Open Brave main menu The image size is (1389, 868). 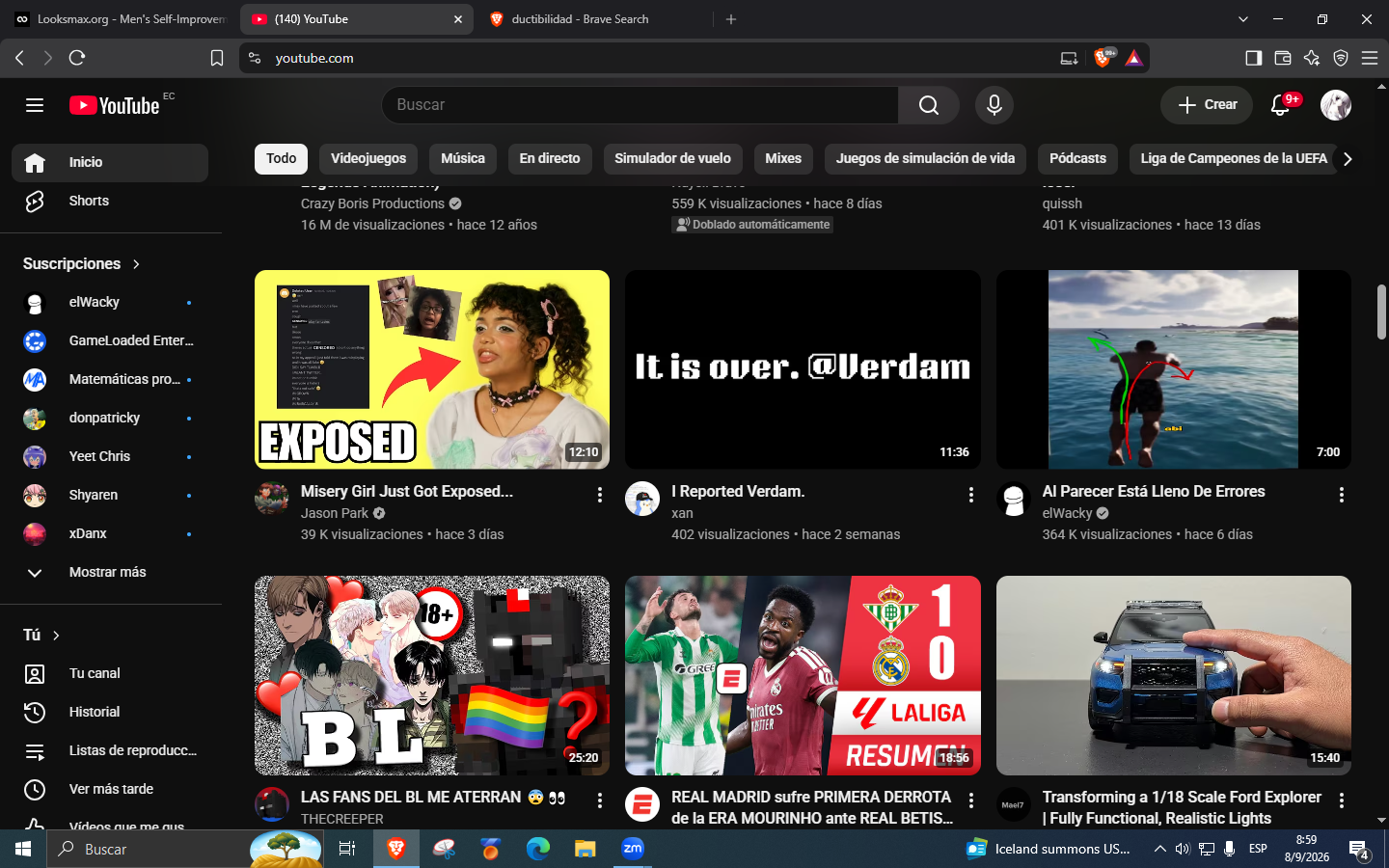[x=1370, y=58]
